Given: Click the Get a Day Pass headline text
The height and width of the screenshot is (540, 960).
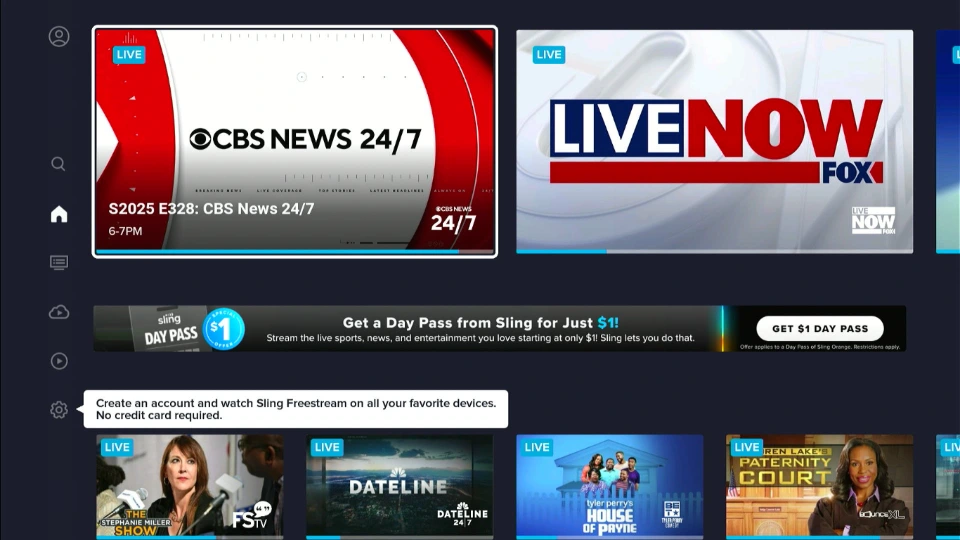Looking at the screenshot, I should click(481, 323).
